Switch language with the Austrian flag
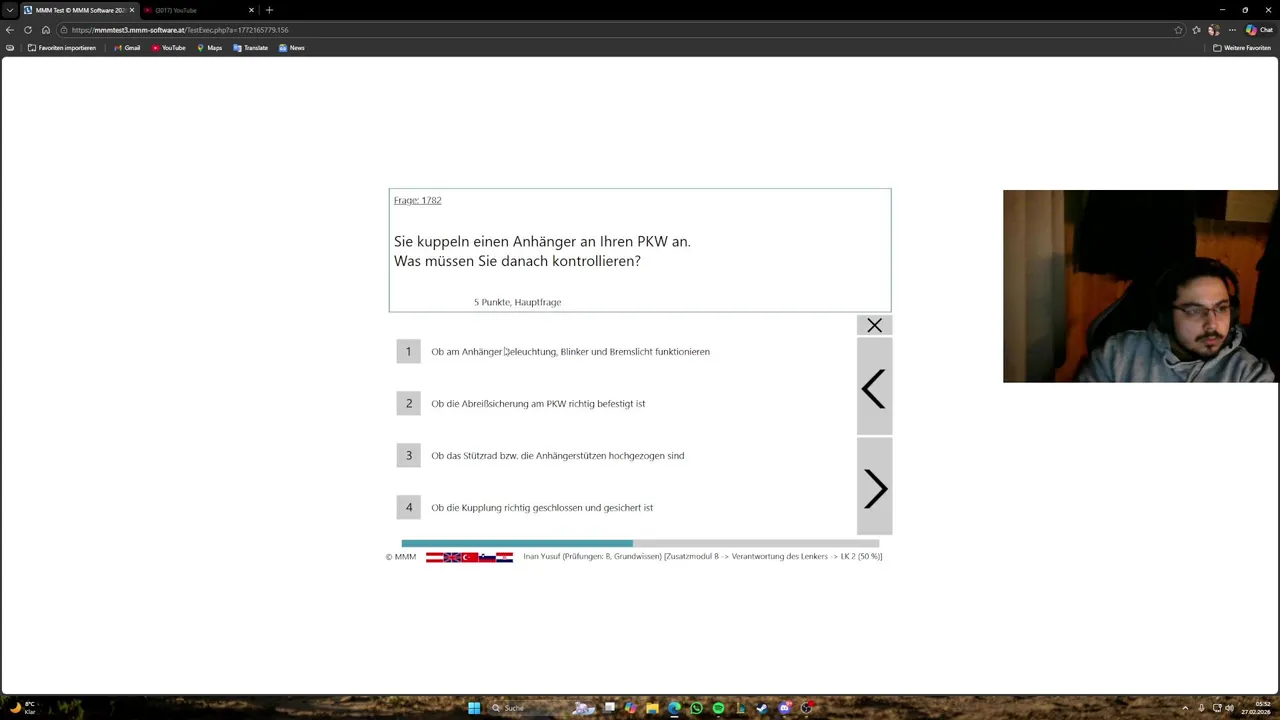Screen dimensions: 1280x720 [435, 557]
